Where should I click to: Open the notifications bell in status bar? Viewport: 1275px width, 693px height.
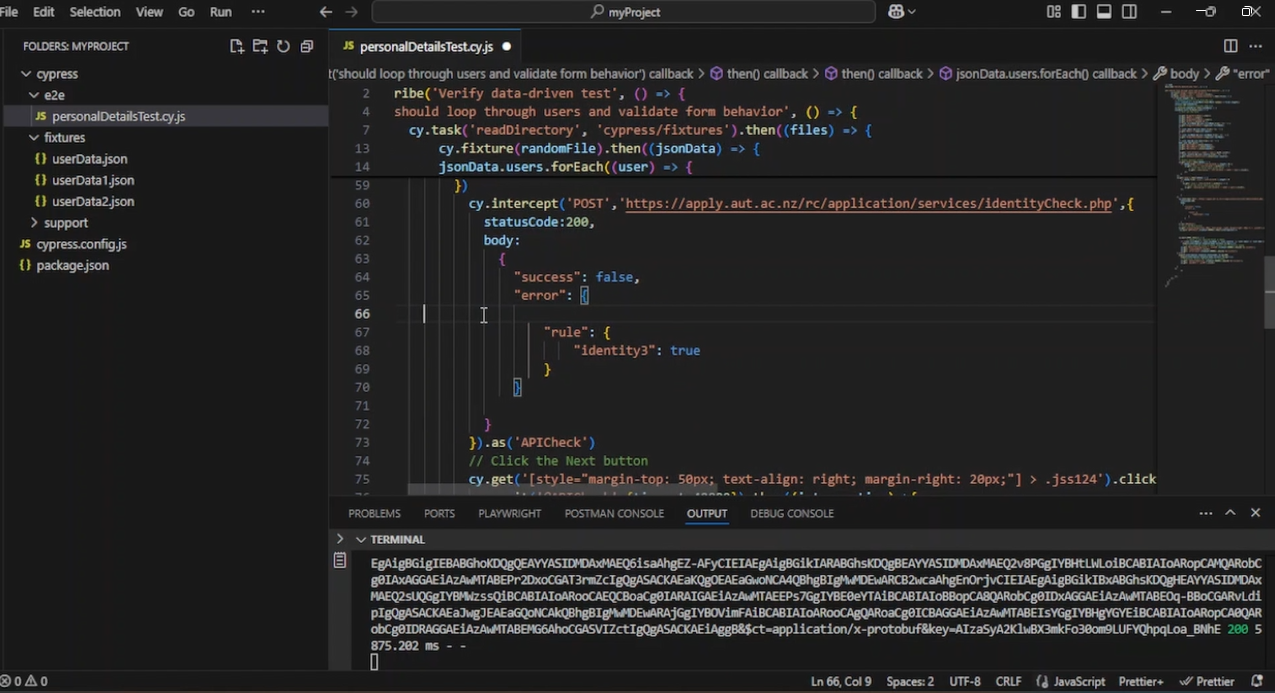[x=1256, y=681]
